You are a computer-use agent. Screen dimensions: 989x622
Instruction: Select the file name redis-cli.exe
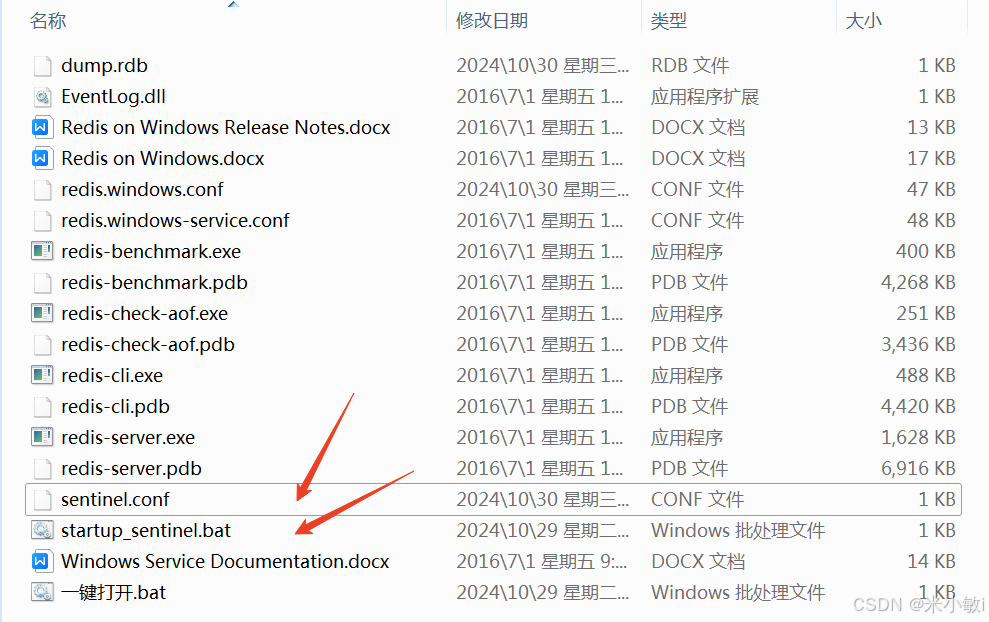(x=112, y=375)
